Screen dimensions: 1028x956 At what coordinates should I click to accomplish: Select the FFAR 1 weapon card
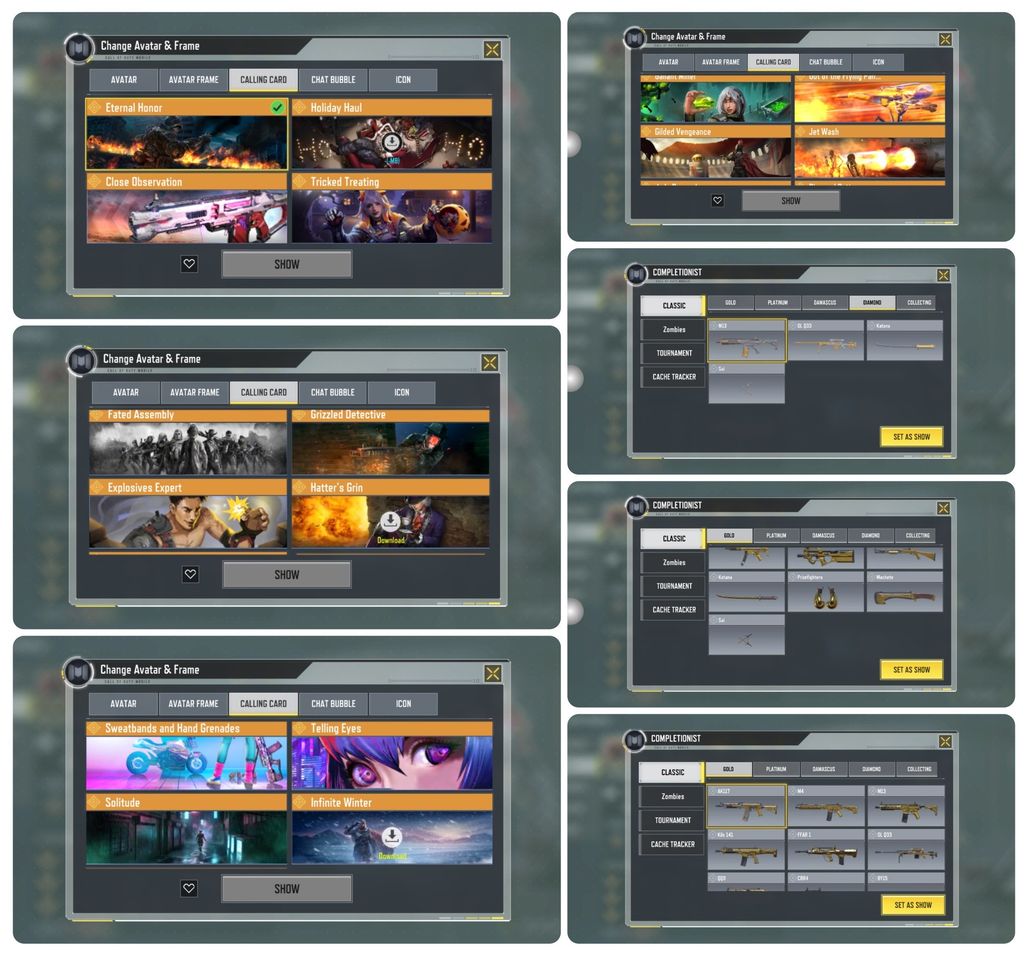pos(826,850)
